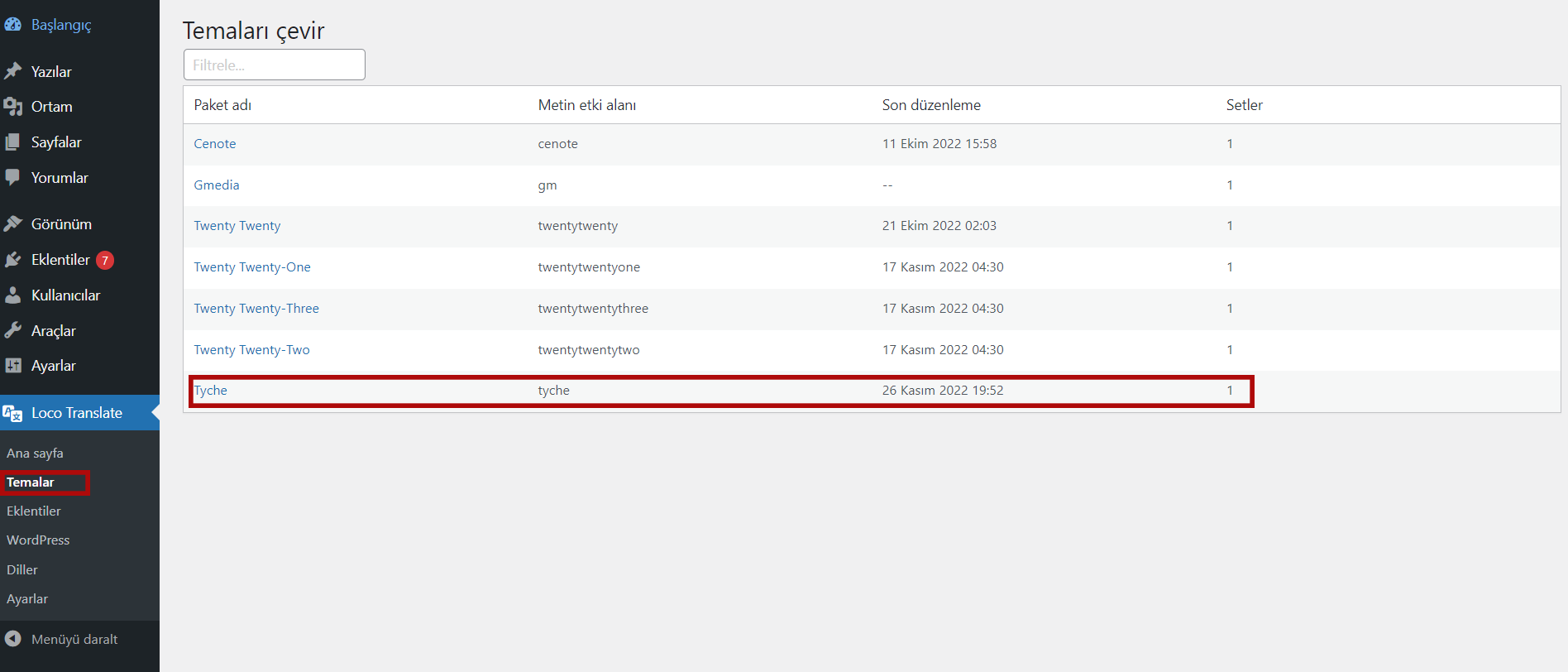Click the '26 Kasım 2022 19:52' date
Screen dimensions: 1568x672
pyautogui.click(x=943, y=391)
